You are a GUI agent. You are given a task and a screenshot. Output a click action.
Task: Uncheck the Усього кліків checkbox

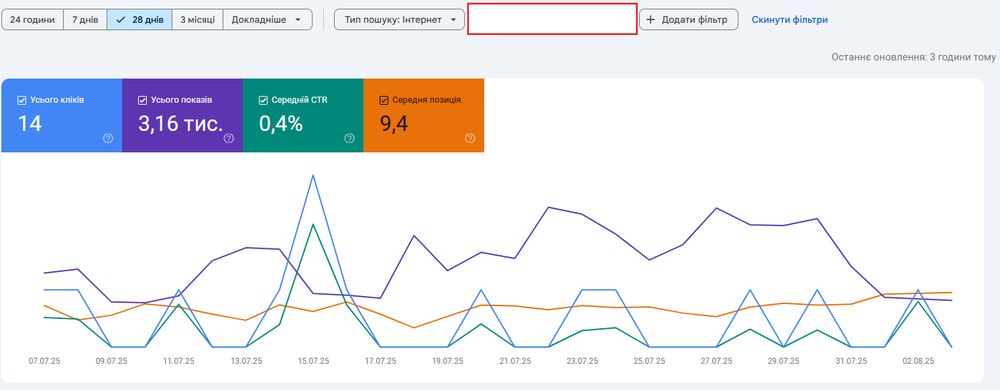coord(22,100)
